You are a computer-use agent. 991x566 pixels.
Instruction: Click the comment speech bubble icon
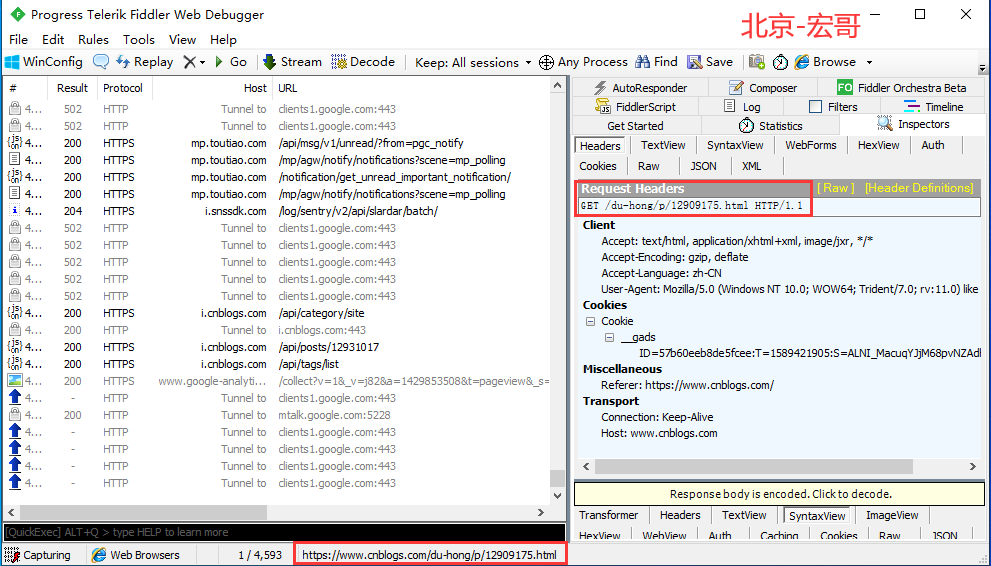point(100,62)
